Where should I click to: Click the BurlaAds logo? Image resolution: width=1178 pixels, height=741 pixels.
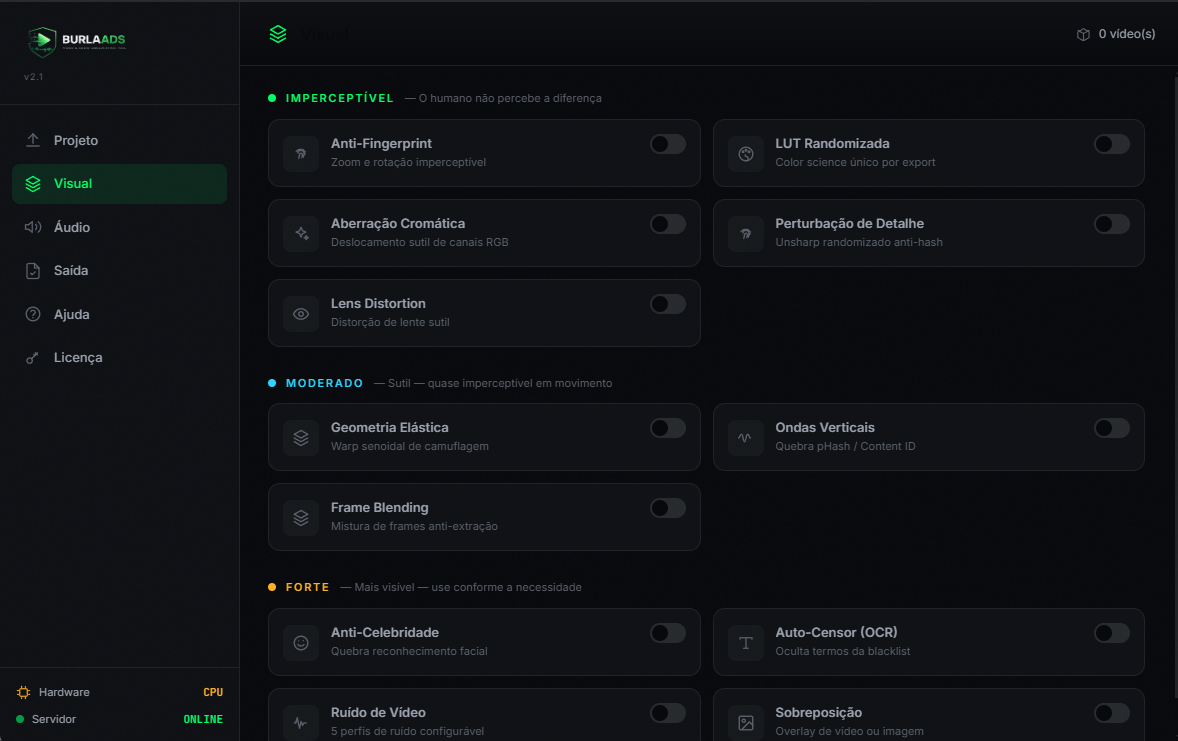point(77,41)
